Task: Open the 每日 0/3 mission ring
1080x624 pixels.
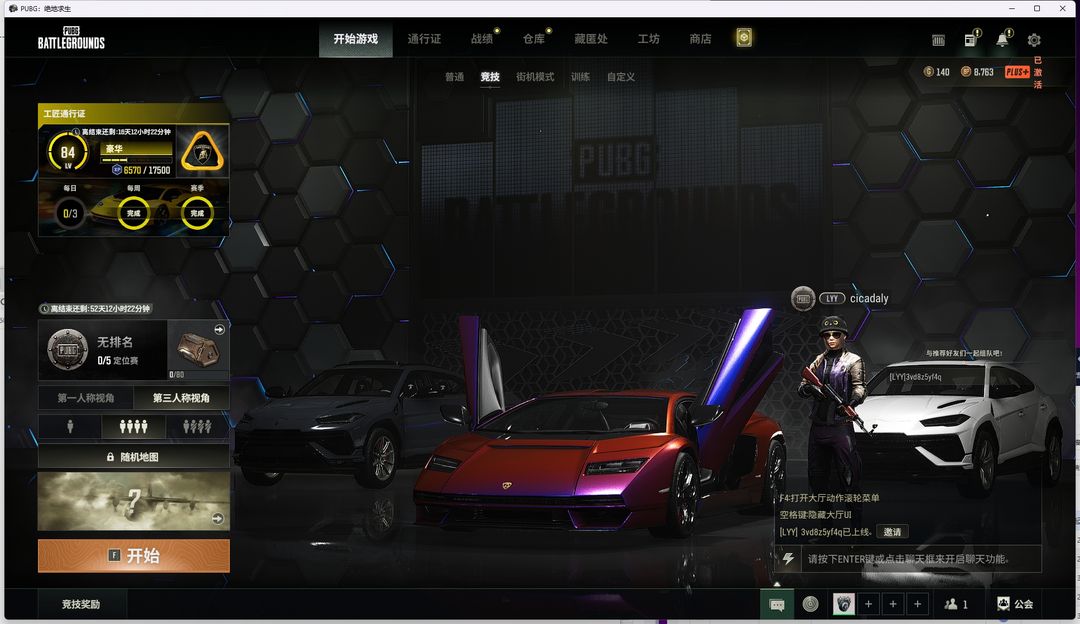Action: (70, 213)
